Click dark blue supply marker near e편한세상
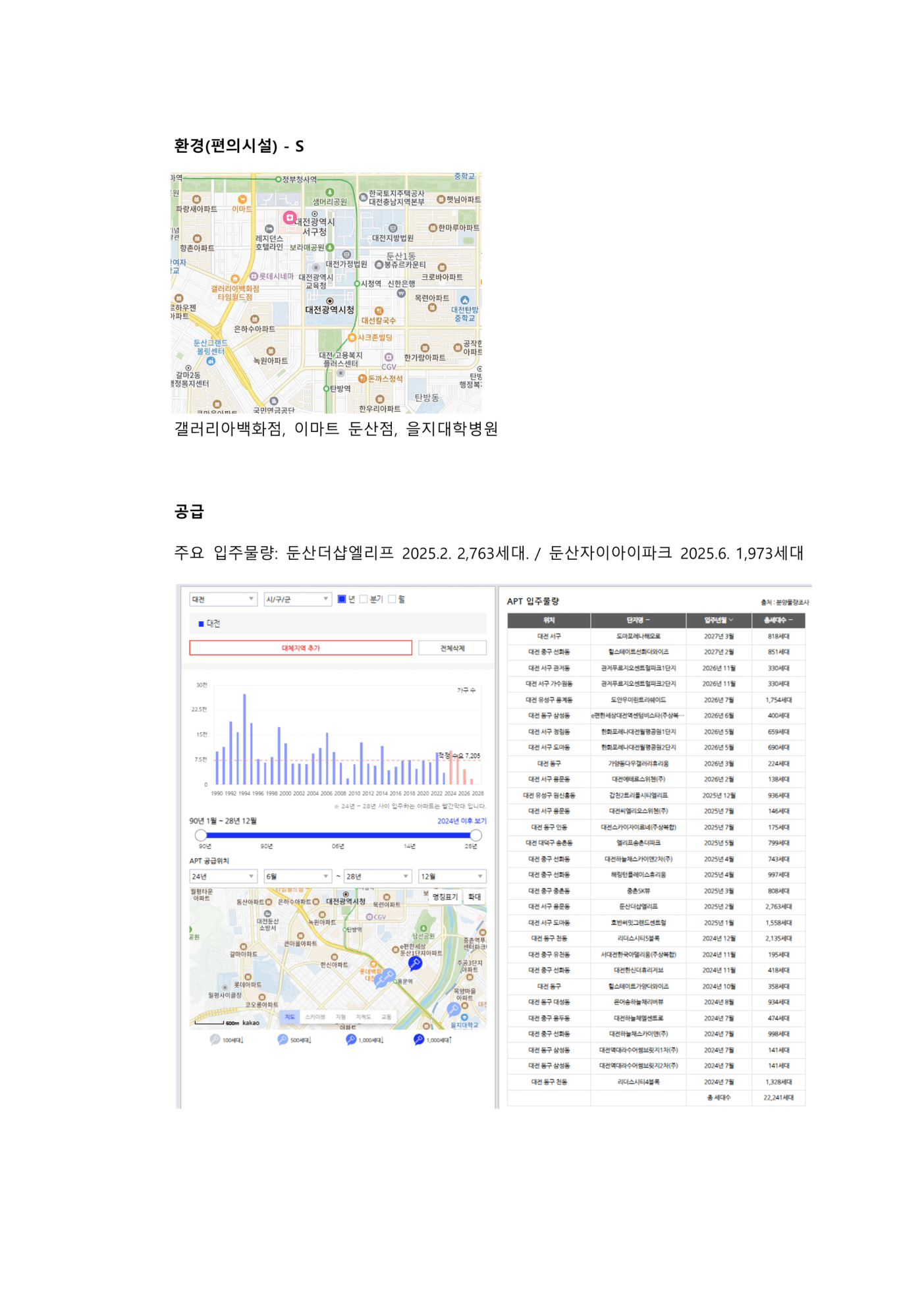 point(415,964)
